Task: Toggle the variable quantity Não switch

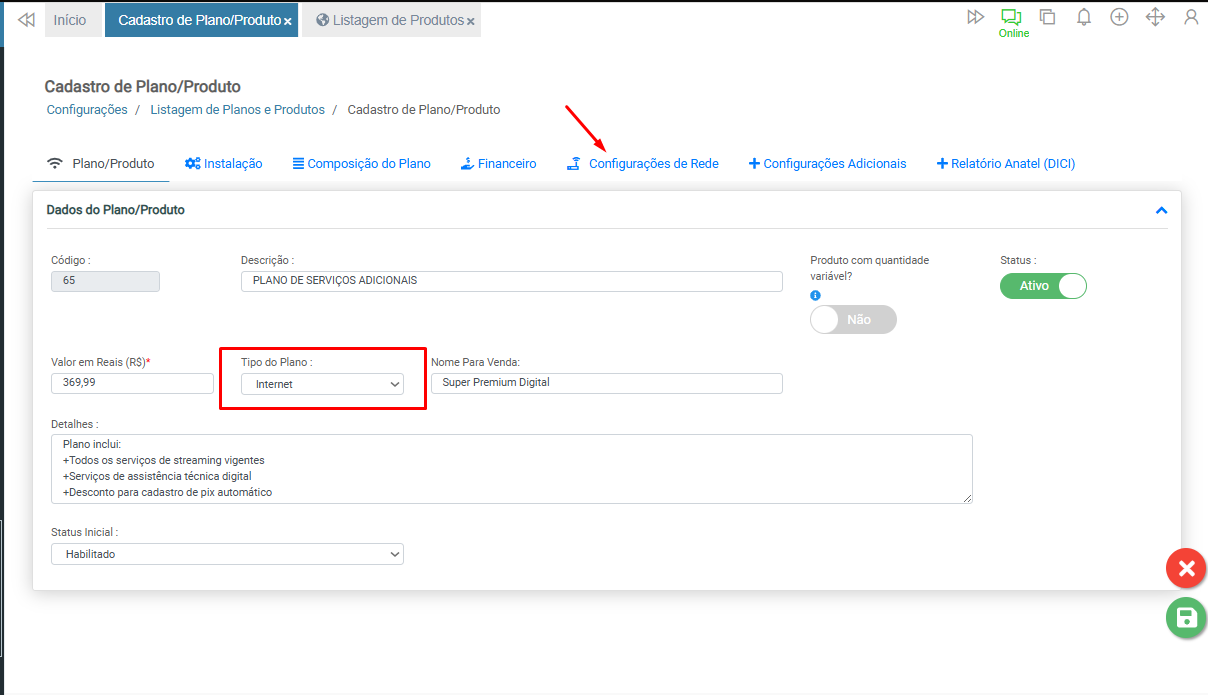Action: click(x=853, y=320)
